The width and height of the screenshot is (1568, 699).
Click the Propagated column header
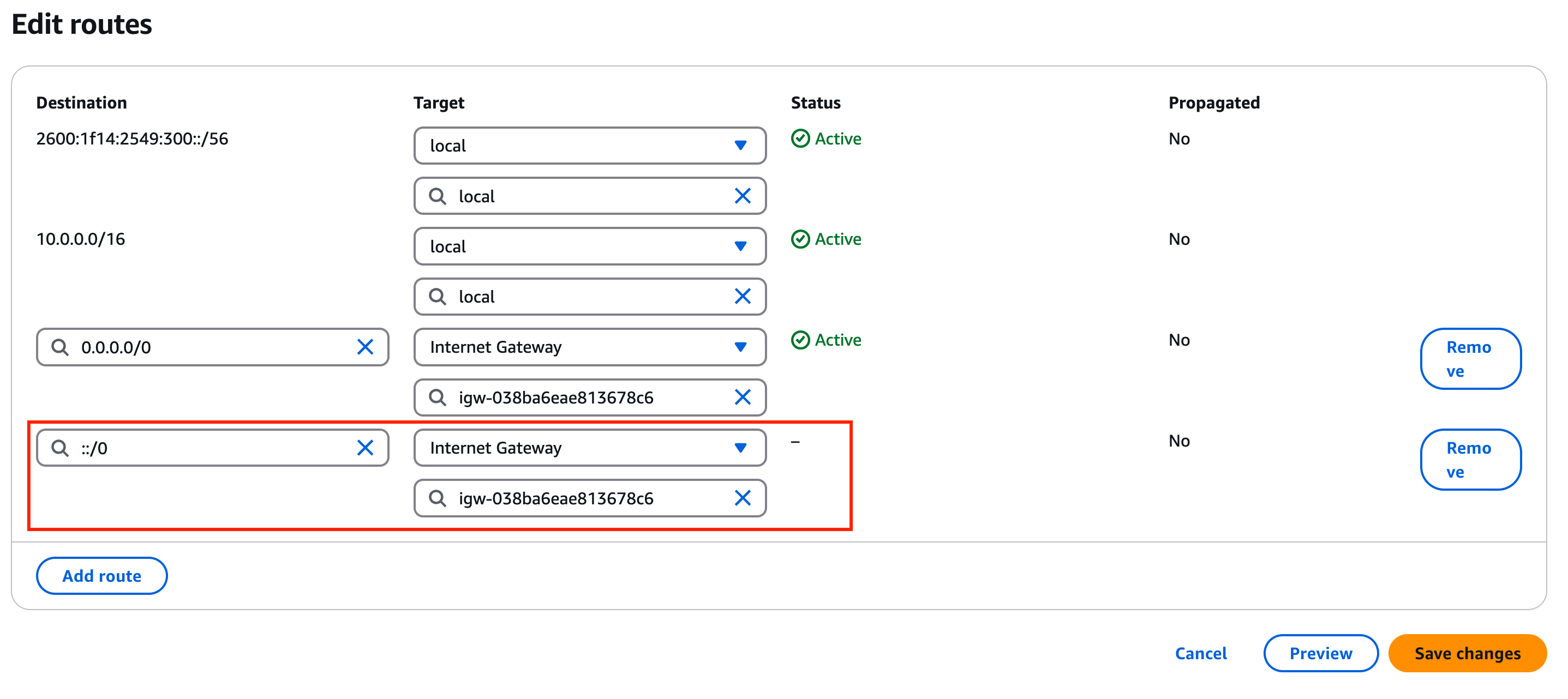tap(1214, 103)
